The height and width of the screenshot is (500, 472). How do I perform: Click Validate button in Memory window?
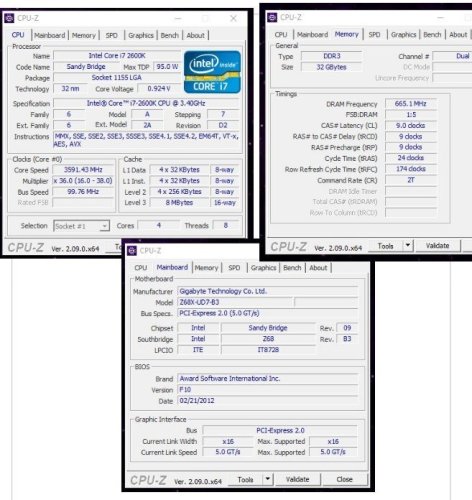tap(437, 246)
